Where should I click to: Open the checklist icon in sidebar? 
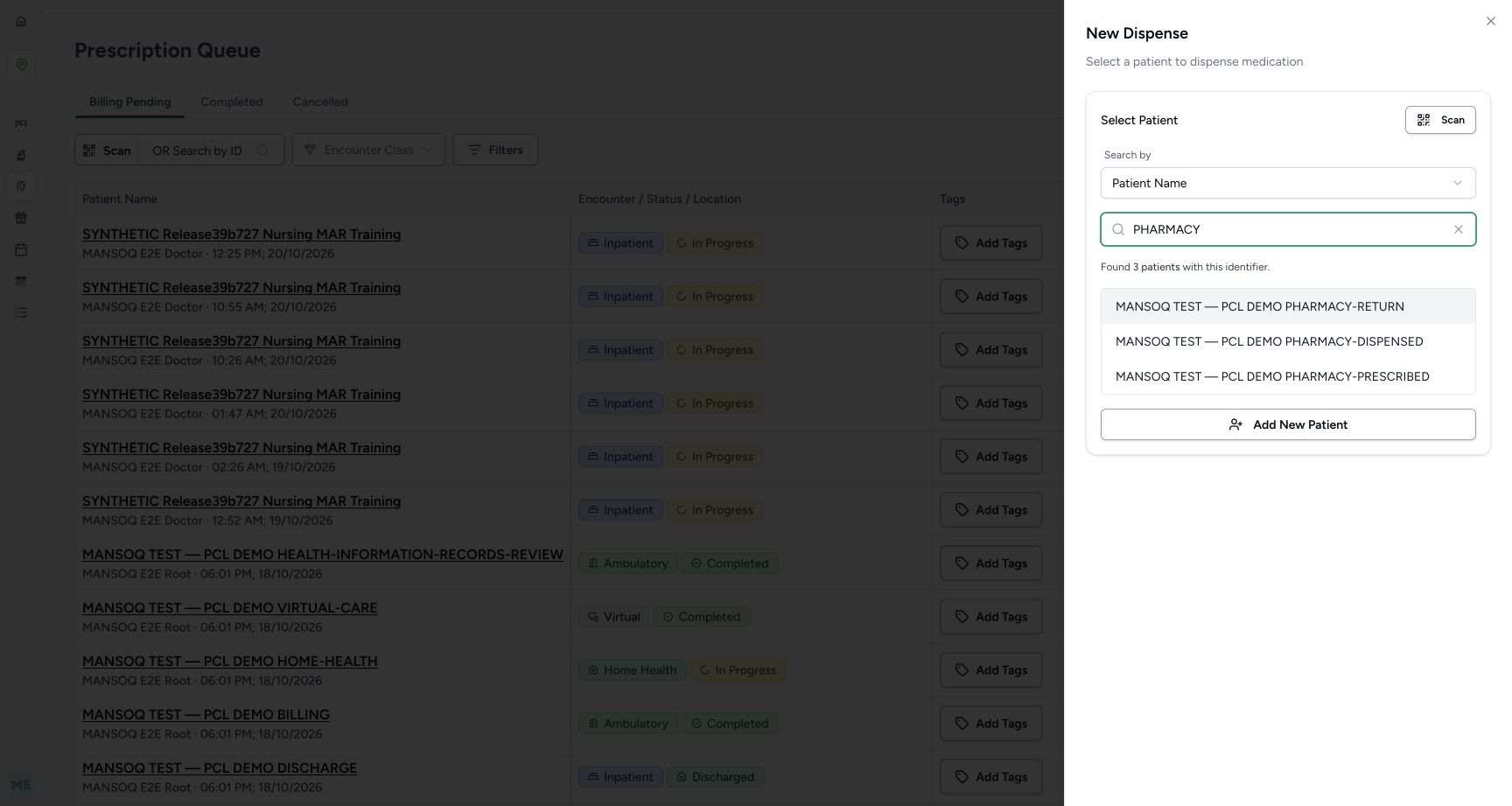click(21, 312)
